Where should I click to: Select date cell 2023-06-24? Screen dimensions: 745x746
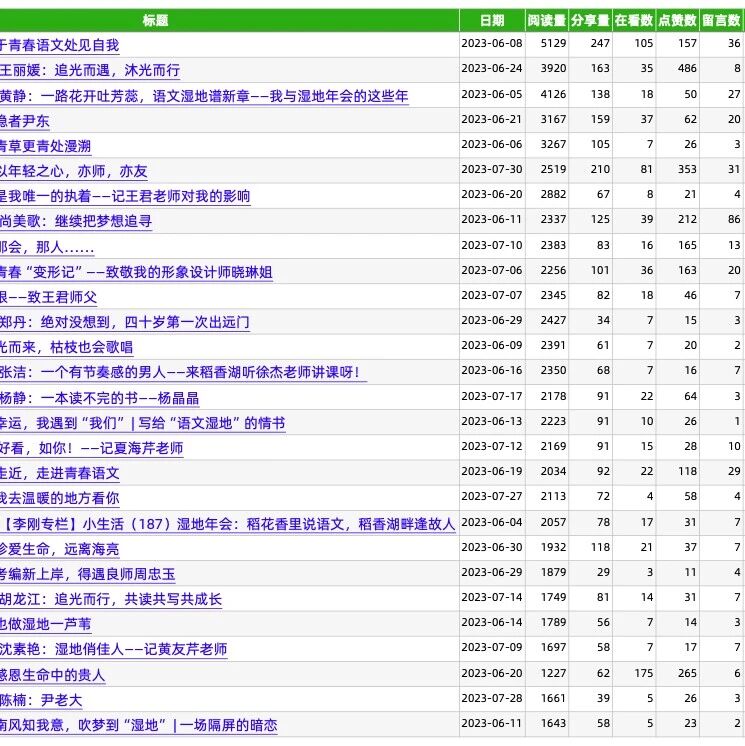coord(492,69)
